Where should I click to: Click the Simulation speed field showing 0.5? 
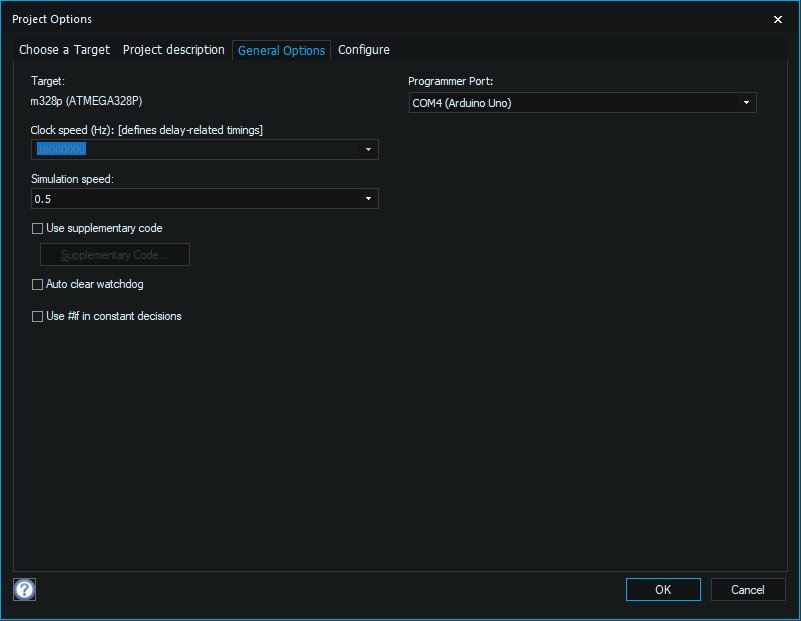(205, 199)
